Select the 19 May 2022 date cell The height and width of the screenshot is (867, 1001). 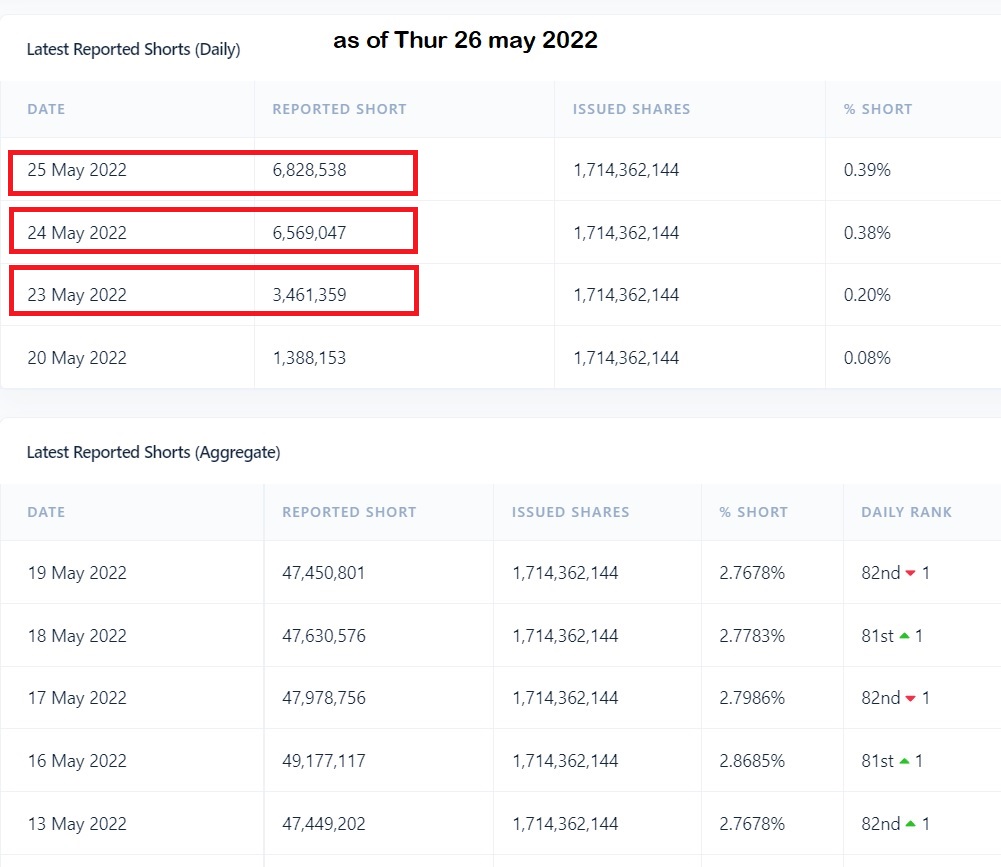click(x=77, y=573)
